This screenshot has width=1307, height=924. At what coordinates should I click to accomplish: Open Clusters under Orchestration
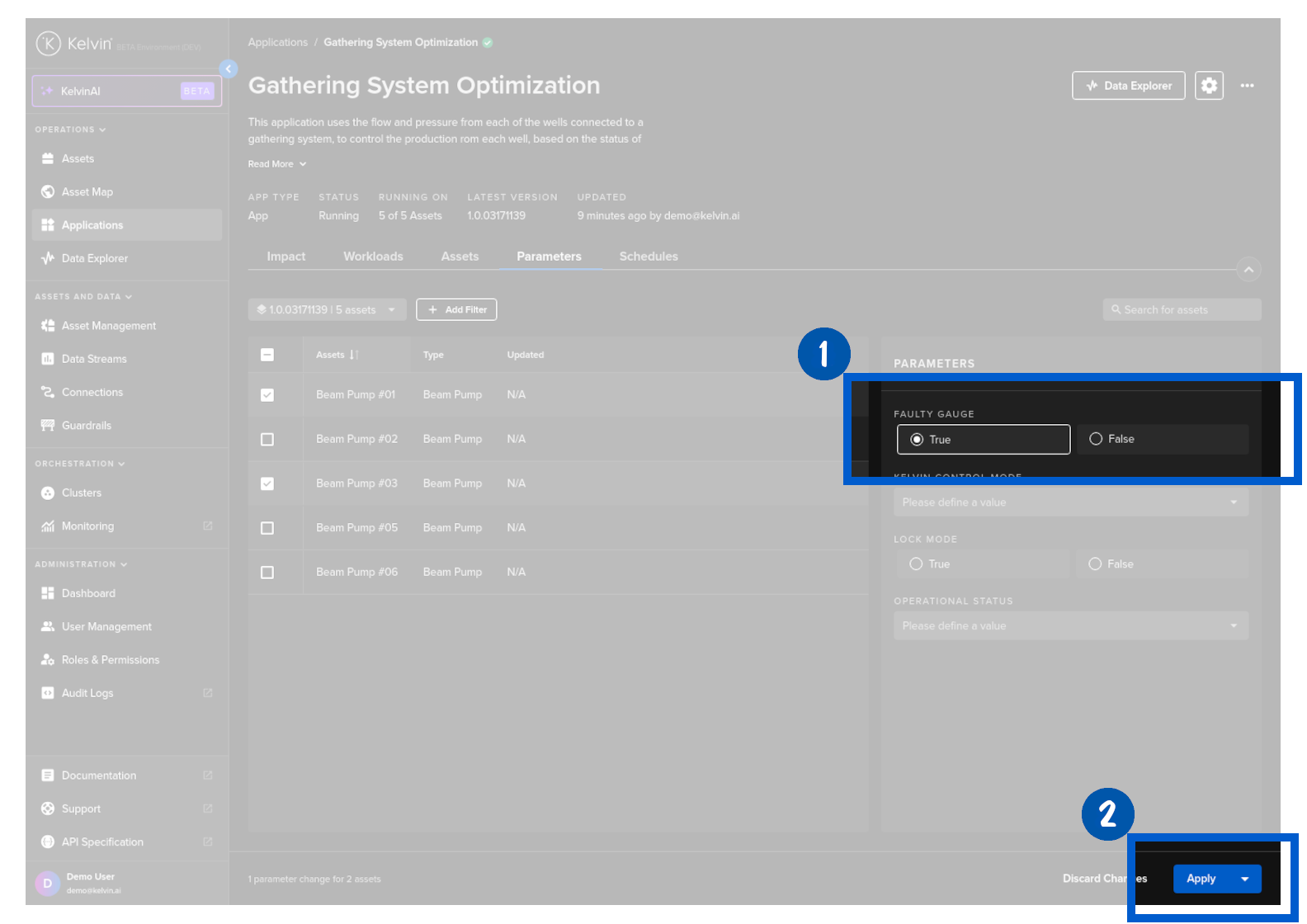[81, 493]
